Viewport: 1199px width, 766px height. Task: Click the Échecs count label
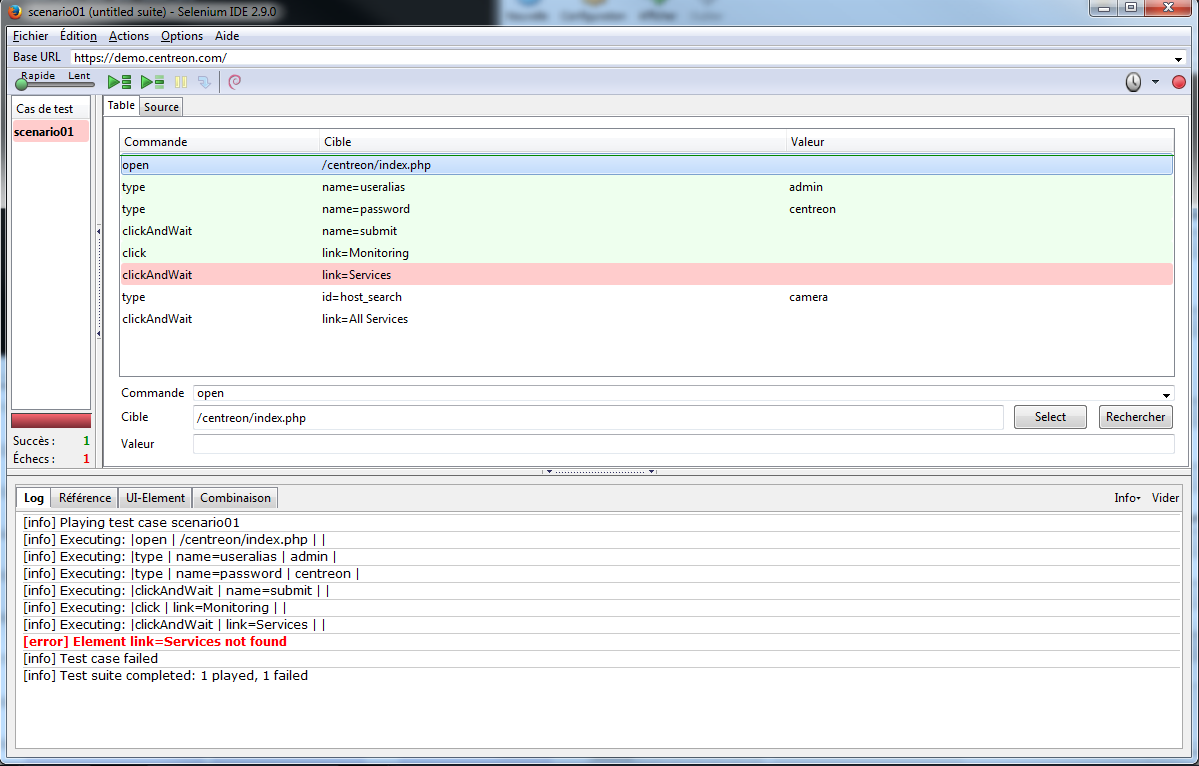[34, 459]
